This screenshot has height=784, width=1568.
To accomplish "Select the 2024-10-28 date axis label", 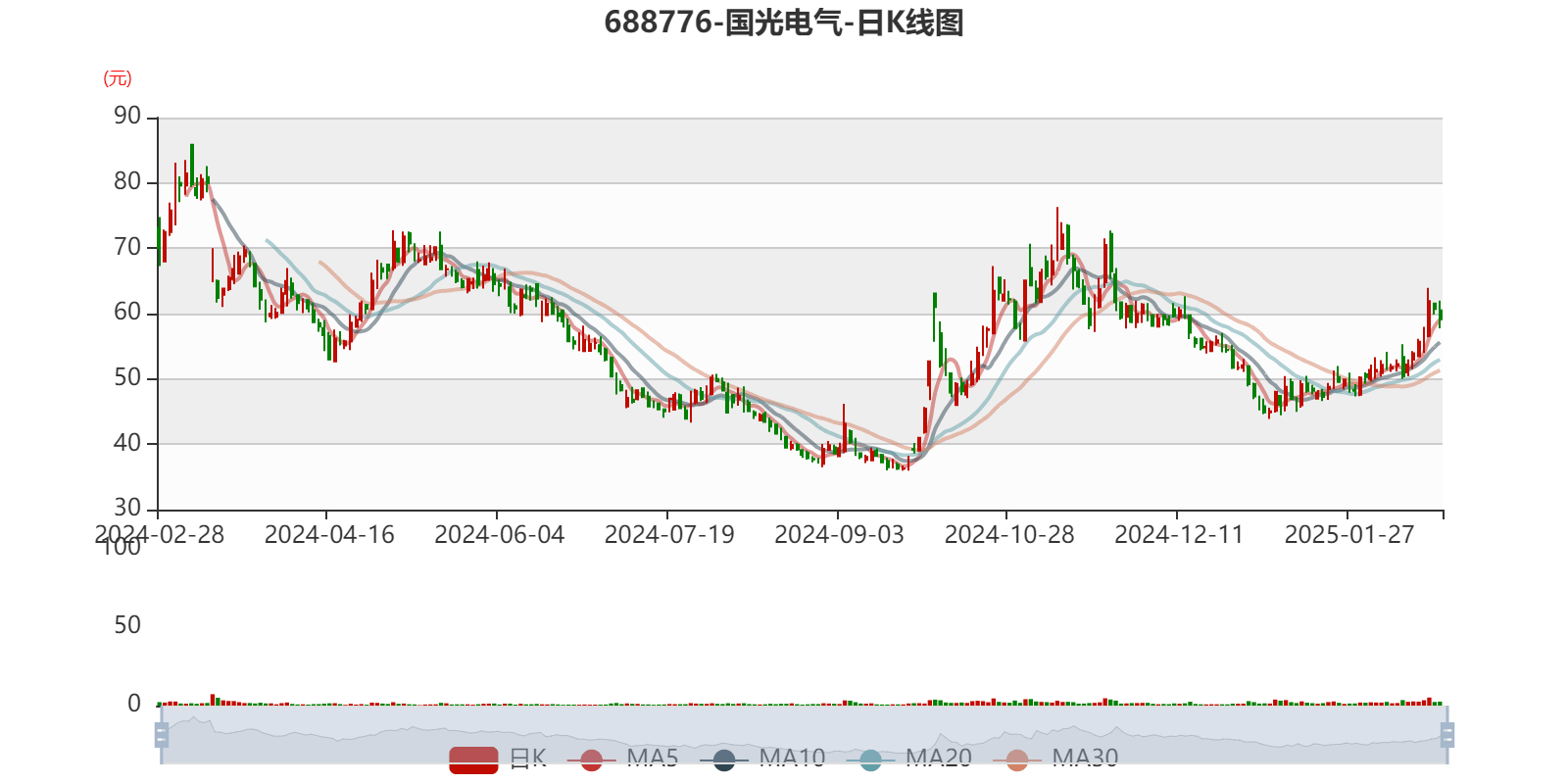I will tap(1009, 535).
